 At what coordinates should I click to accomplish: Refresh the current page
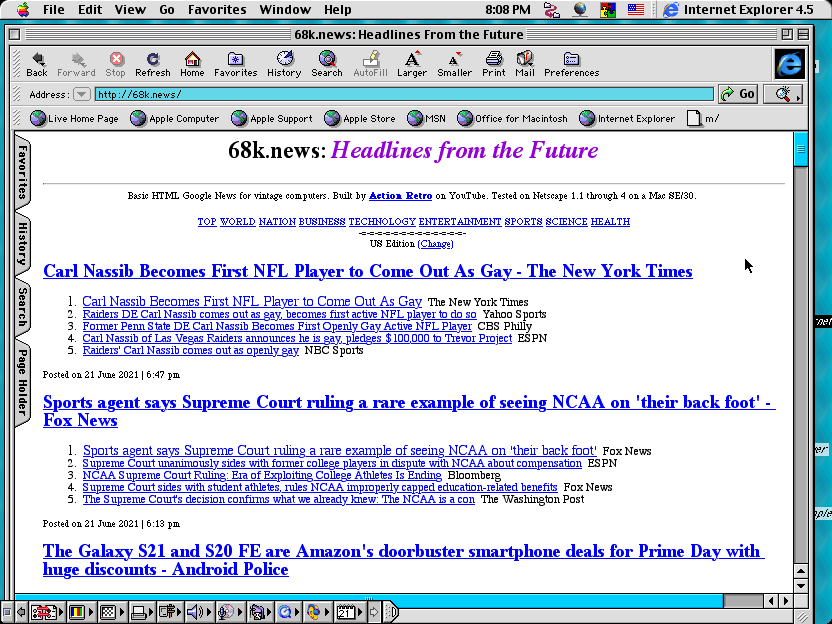coord(153,64)
